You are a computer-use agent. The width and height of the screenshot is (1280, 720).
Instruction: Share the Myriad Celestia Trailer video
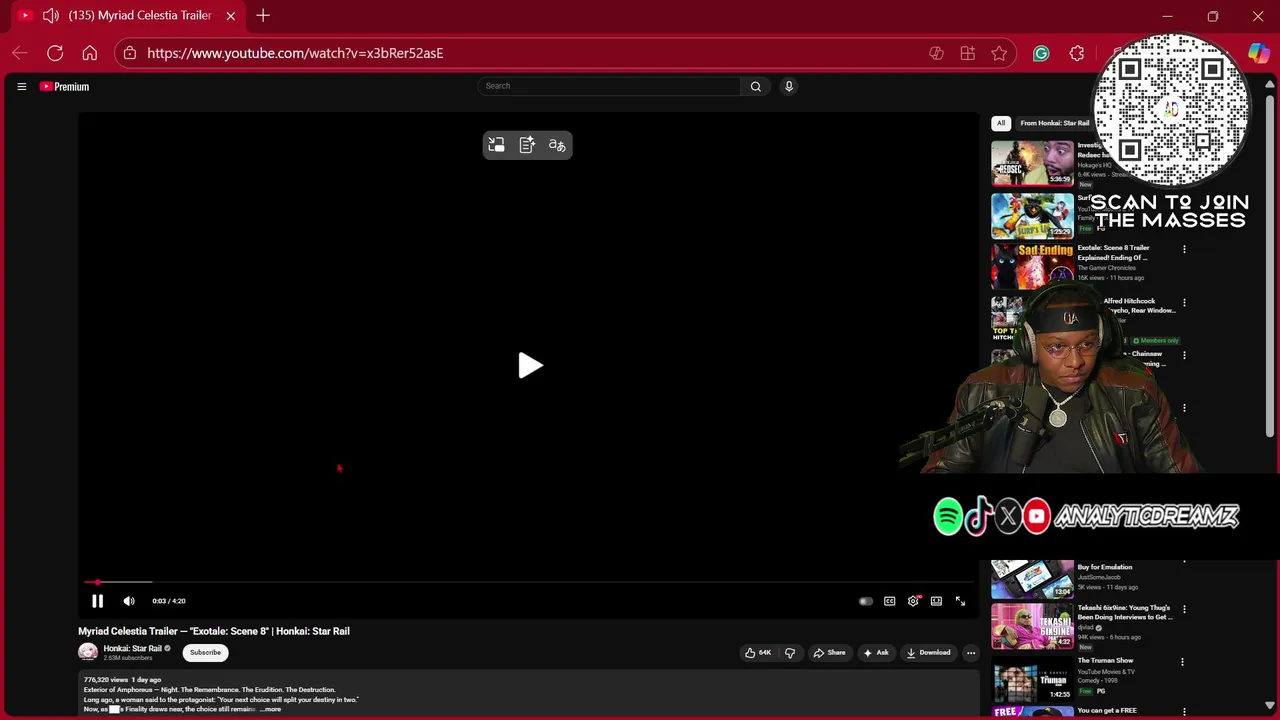click(x=829, y=653)
